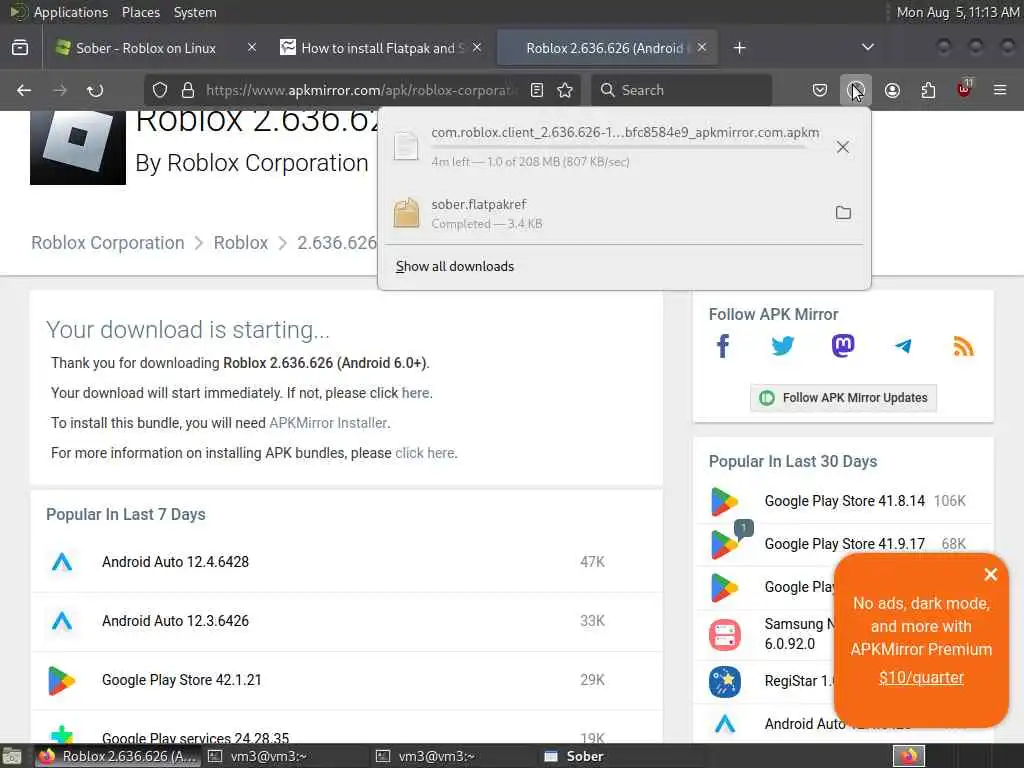
Task: Open Google Play Store 42.1.21 icon
Action: pyautogui.click(x=62, y=680)
